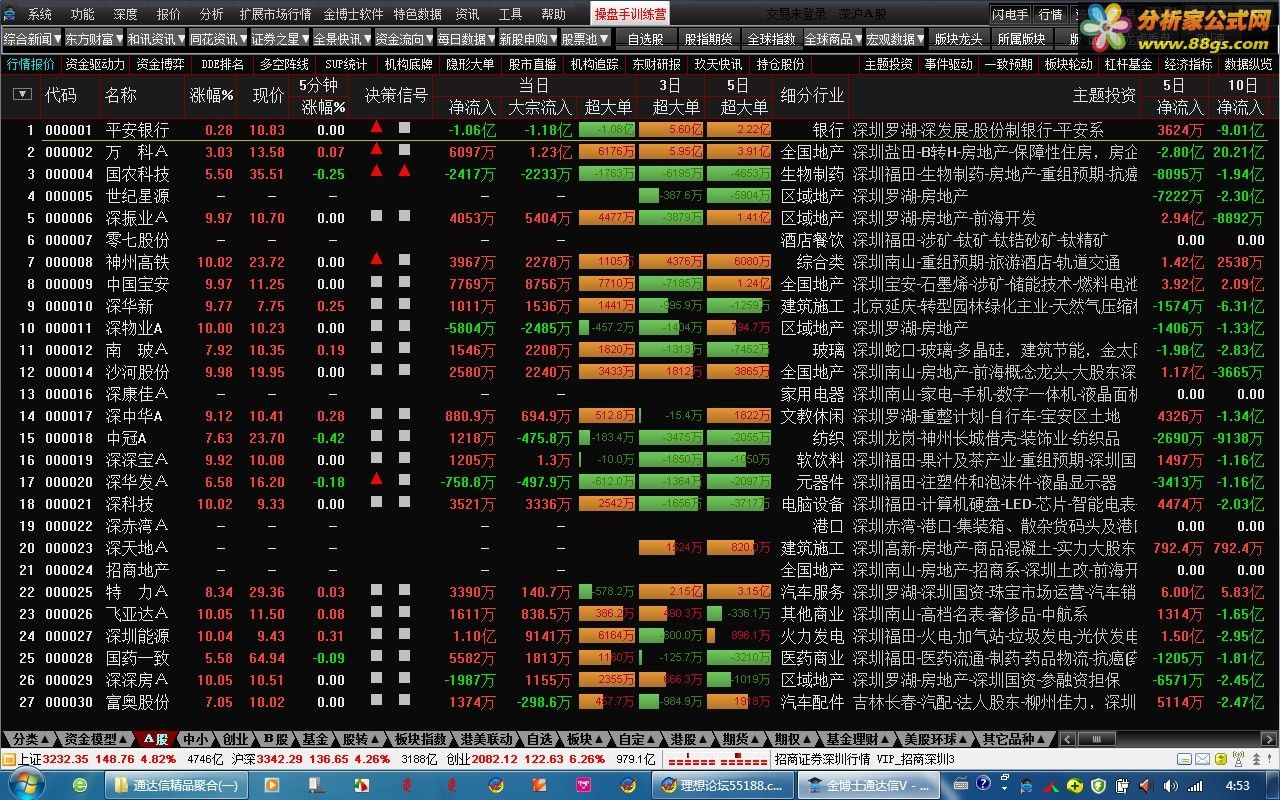
Task: Switch to the 主题投资 tab
Action: pos(889,64)
